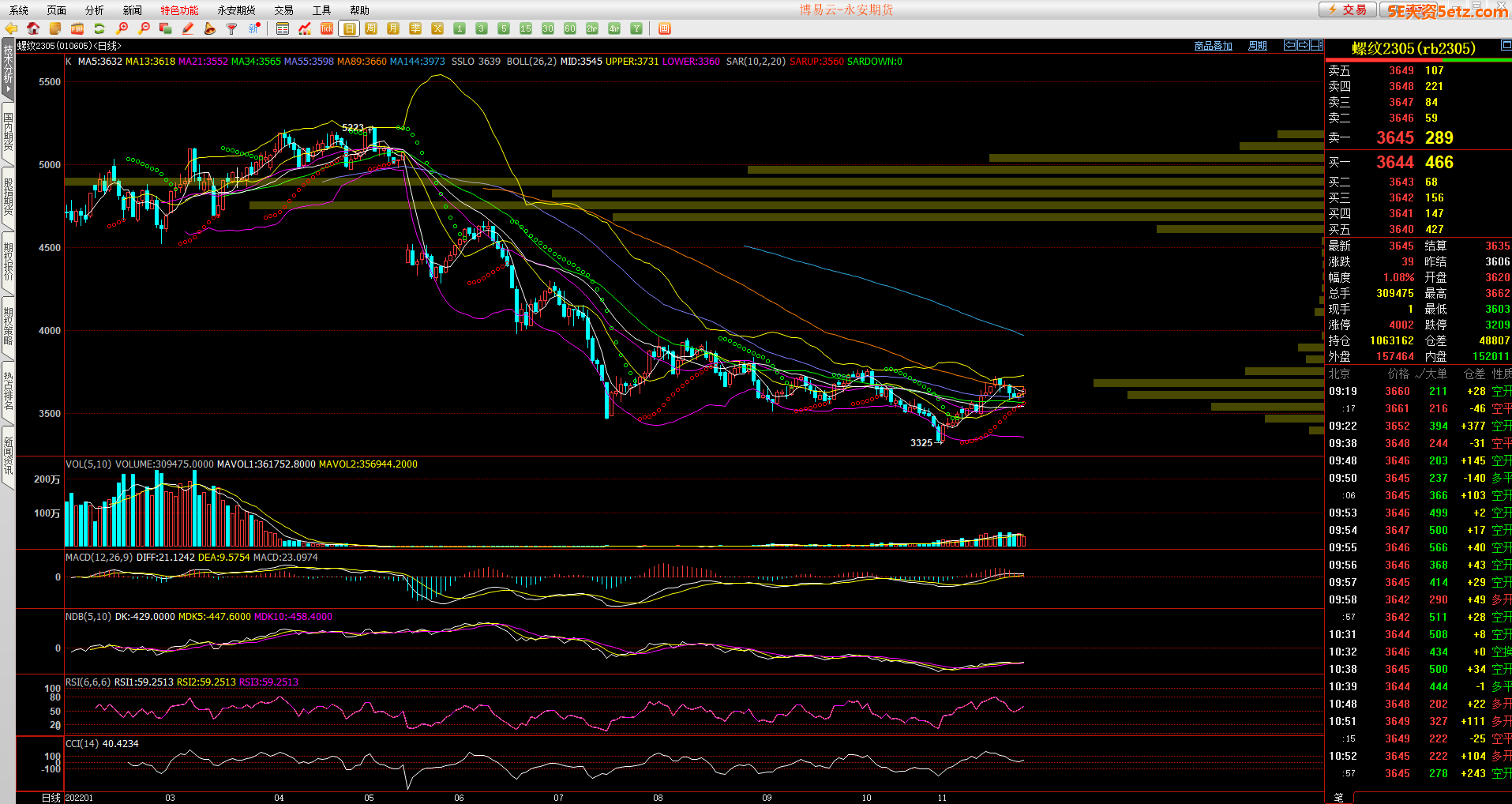The height and width of the screenshot is (804, 1512).
Task: Open the 交易 menu in menu bar
Action: pyautogui.click(x=284, y=10)
